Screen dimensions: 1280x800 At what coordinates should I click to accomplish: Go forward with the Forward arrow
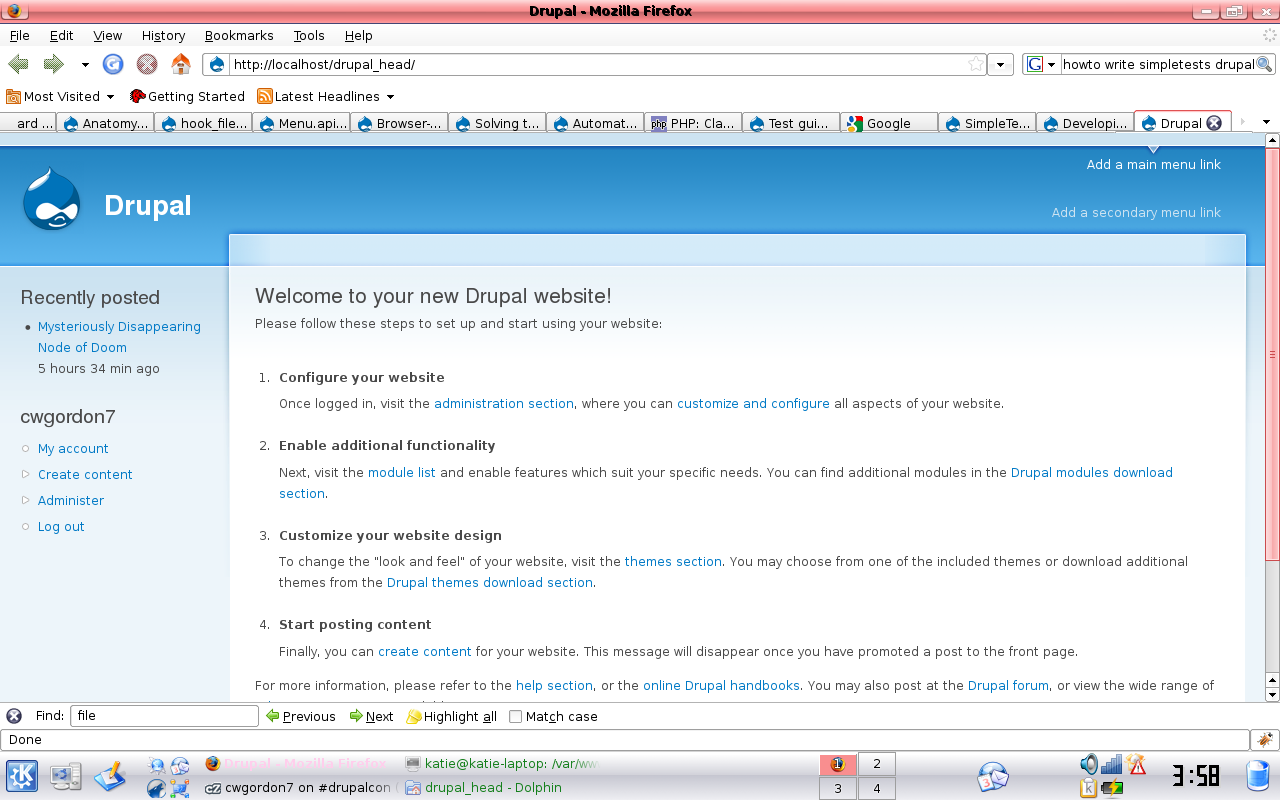click(53, 64)
